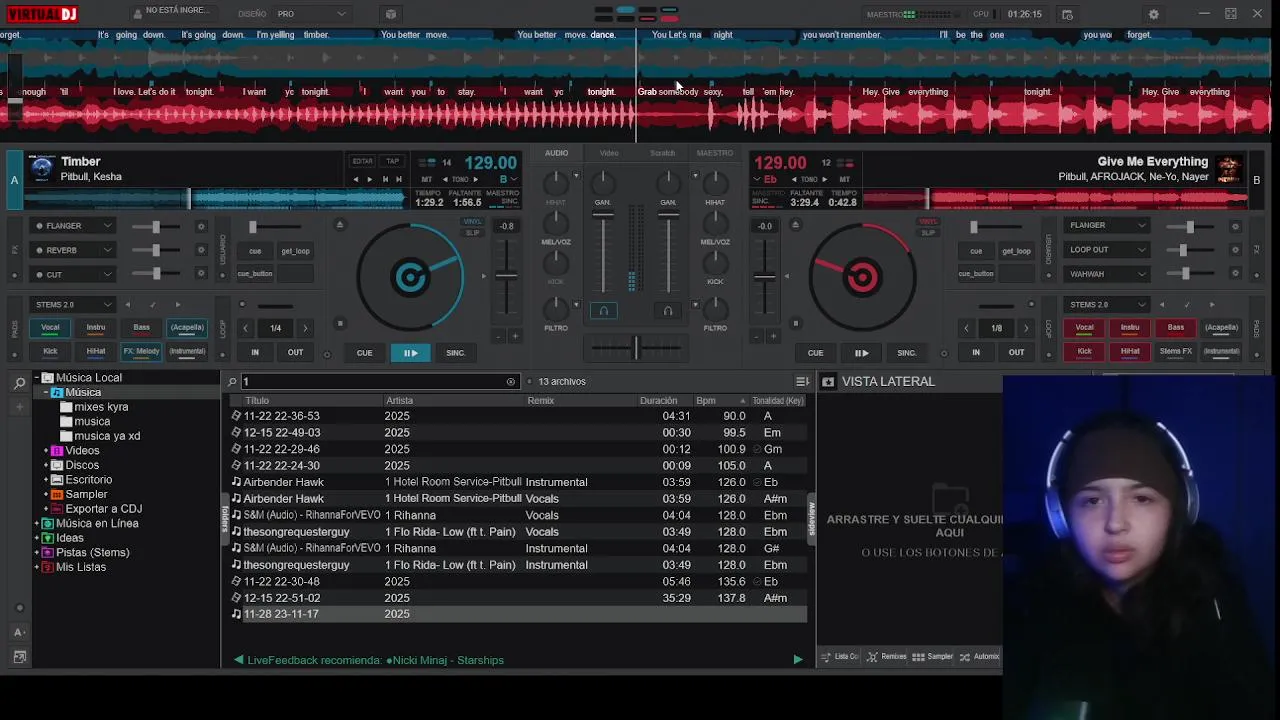The image size is (1280, 720).
Task: Click deck A loop IN button
Action: [x=255, y=352]
